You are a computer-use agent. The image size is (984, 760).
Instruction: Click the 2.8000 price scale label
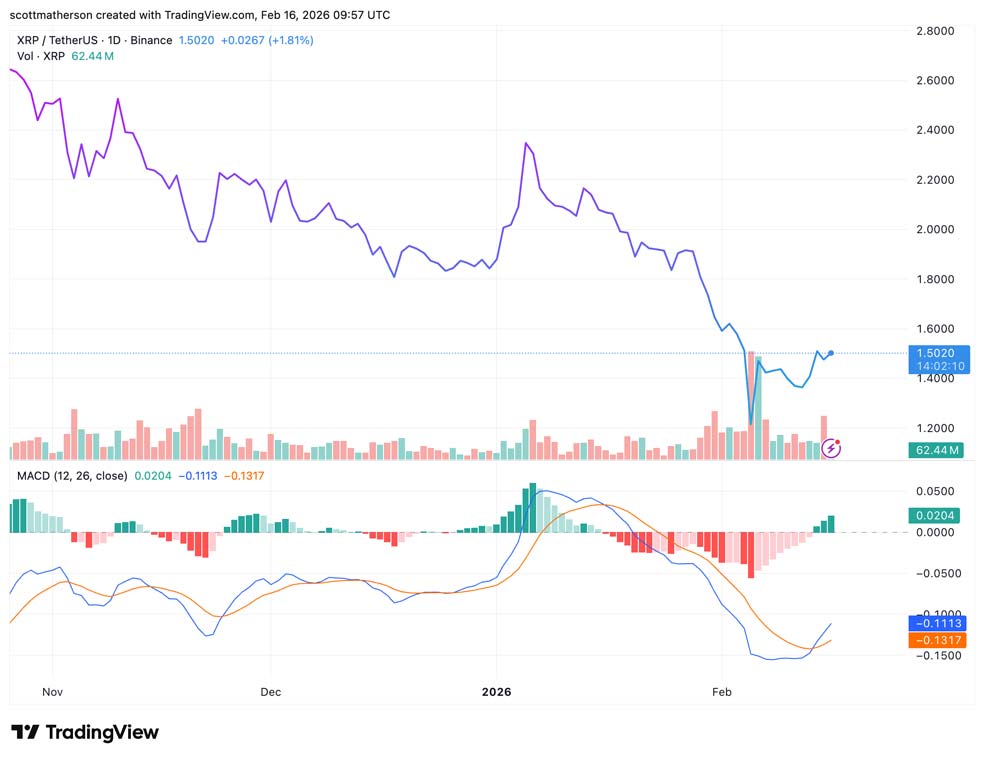937,31
